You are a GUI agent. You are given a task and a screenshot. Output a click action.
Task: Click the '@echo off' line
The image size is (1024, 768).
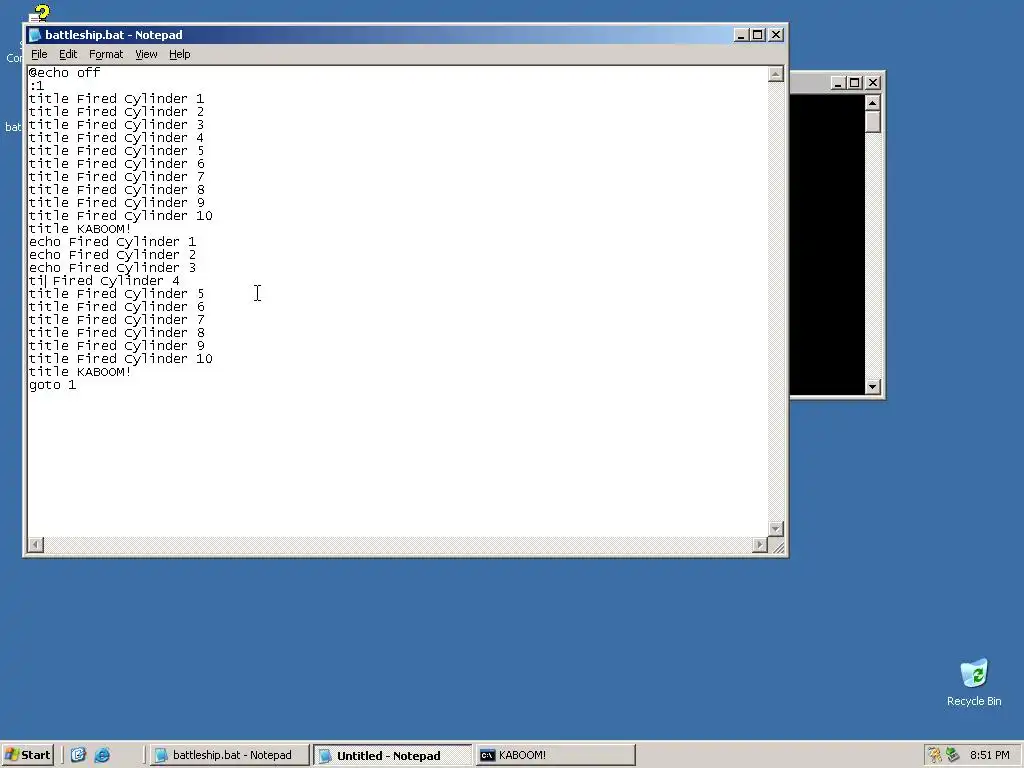pyautogui.click(x=64, y=72)
